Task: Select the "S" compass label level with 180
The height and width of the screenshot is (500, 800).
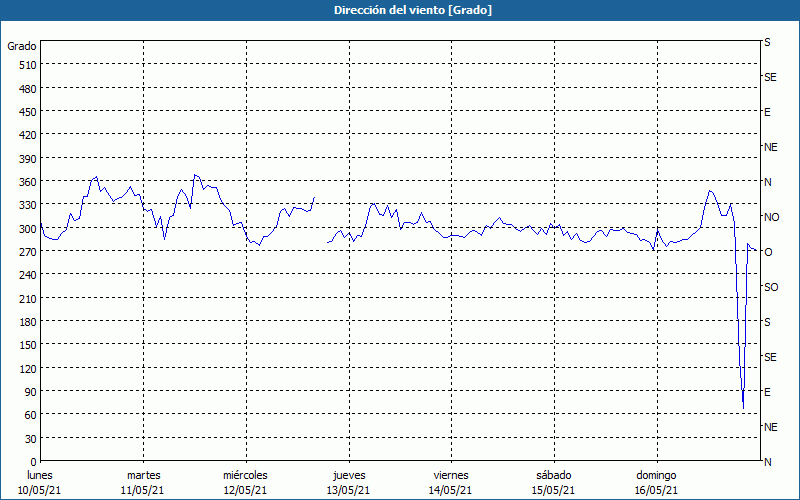Action: tap(767, 322)
